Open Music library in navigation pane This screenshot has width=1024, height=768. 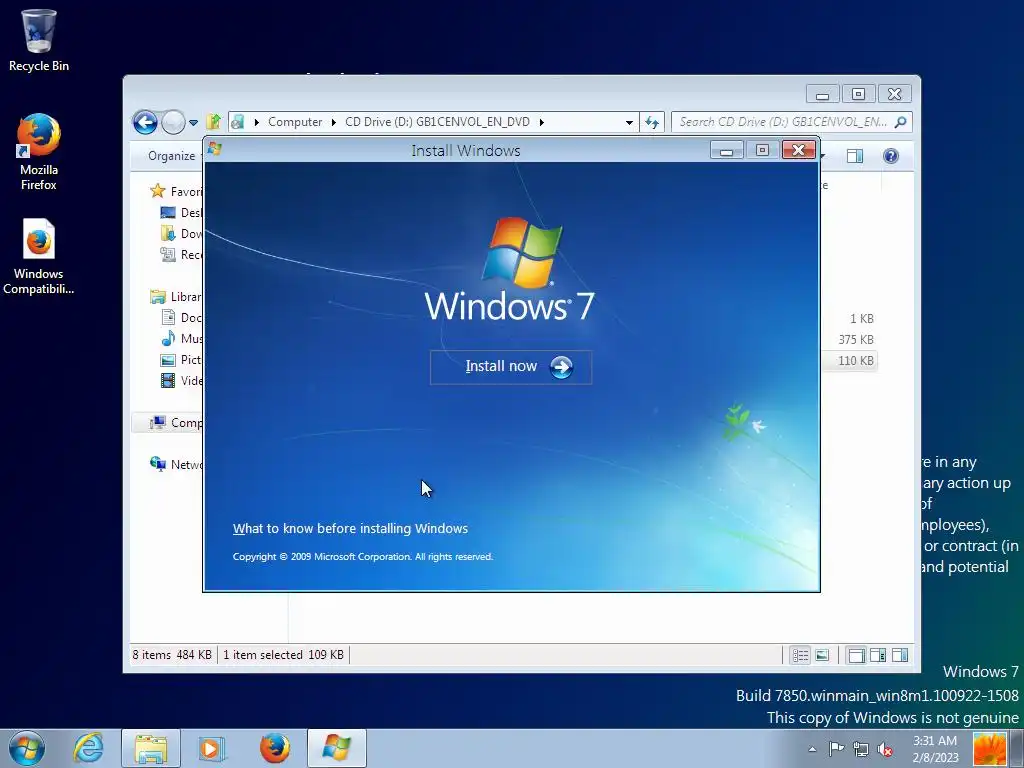coord(182,338)
